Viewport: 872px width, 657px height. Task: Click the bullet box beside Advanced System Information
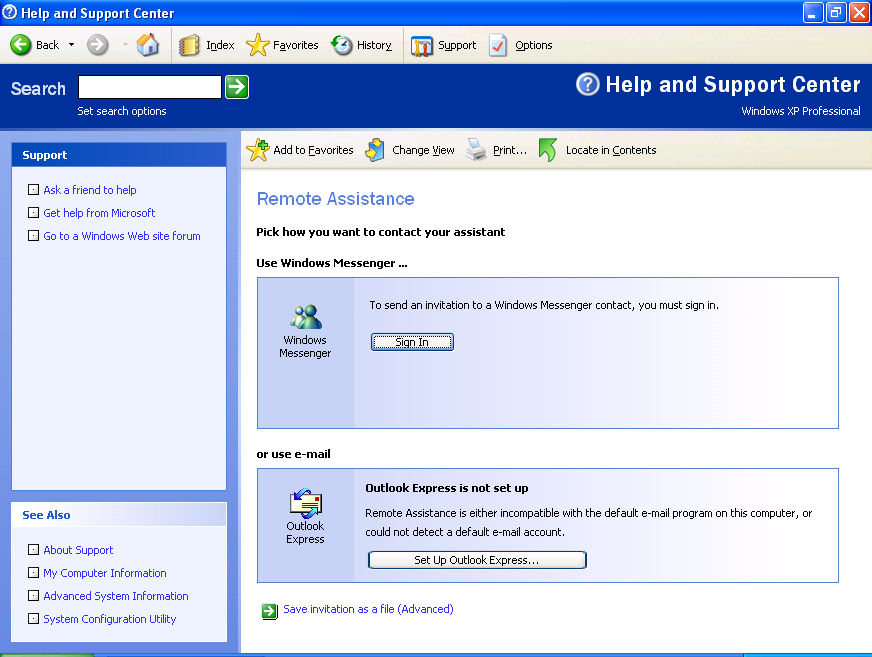click(33, 595)
